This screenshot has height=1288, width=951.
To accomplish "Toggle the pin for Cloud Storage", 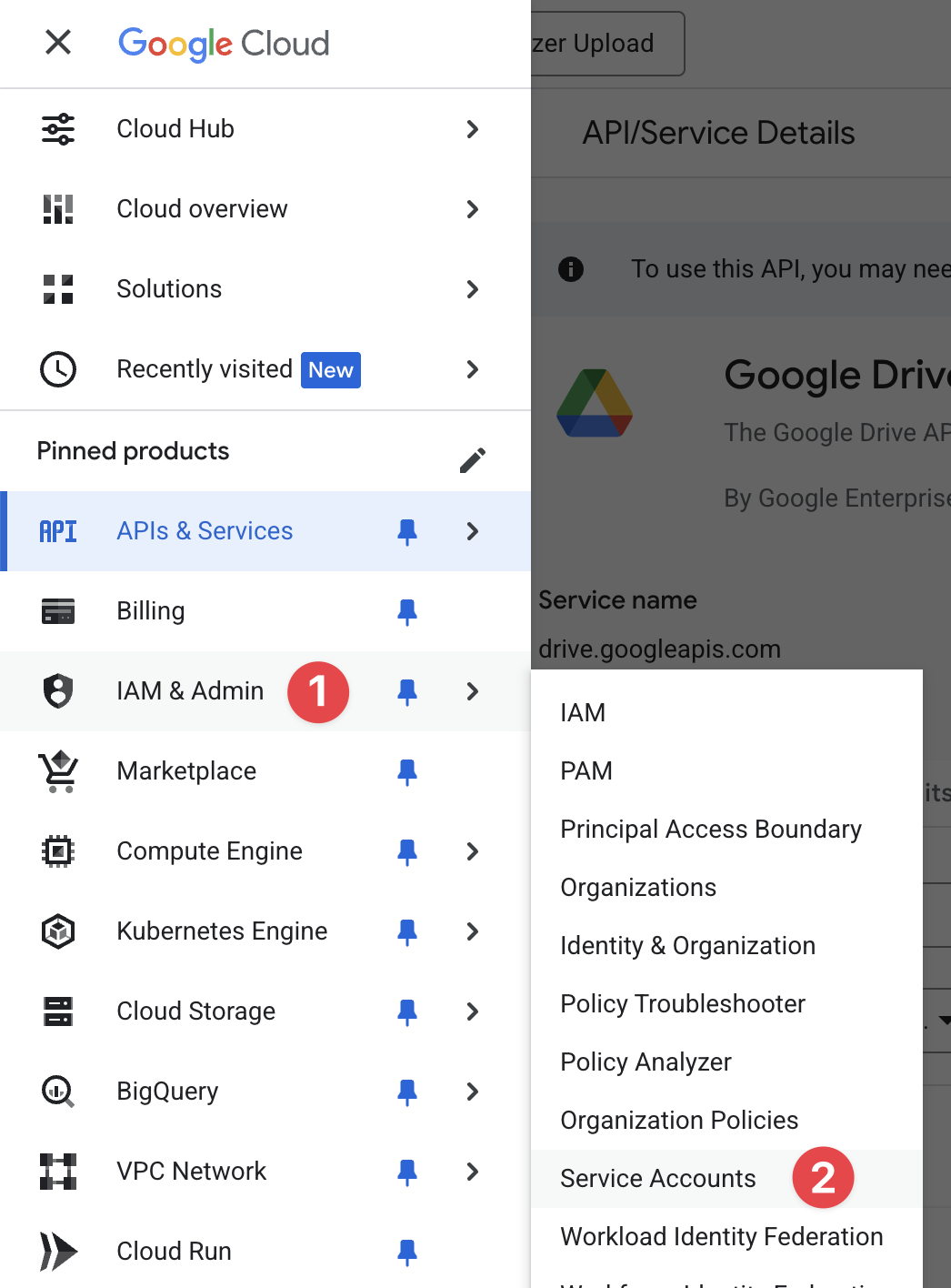I will click(407, 1012).
